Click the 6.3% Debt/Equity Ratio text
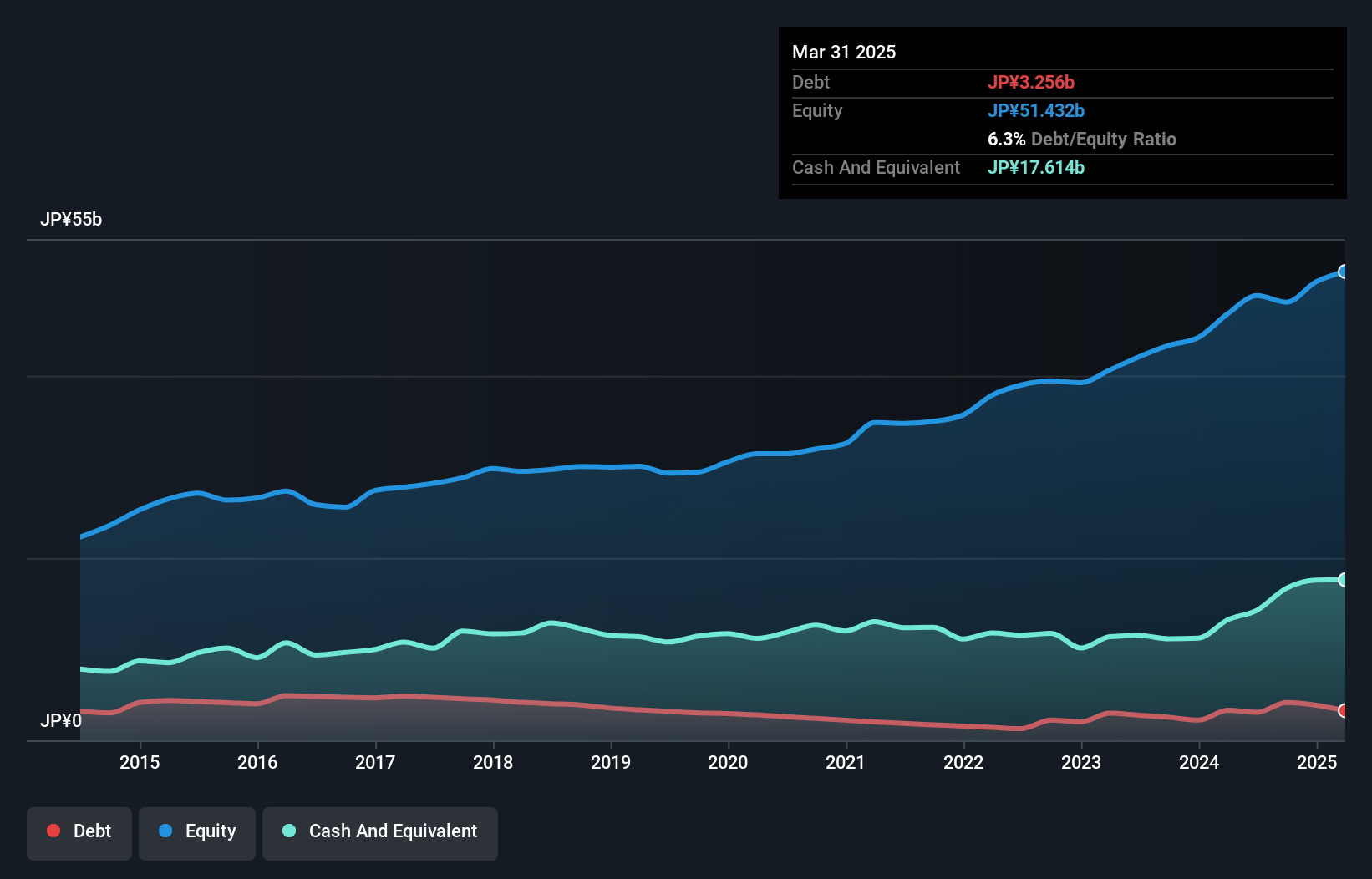 point(1081,139)
